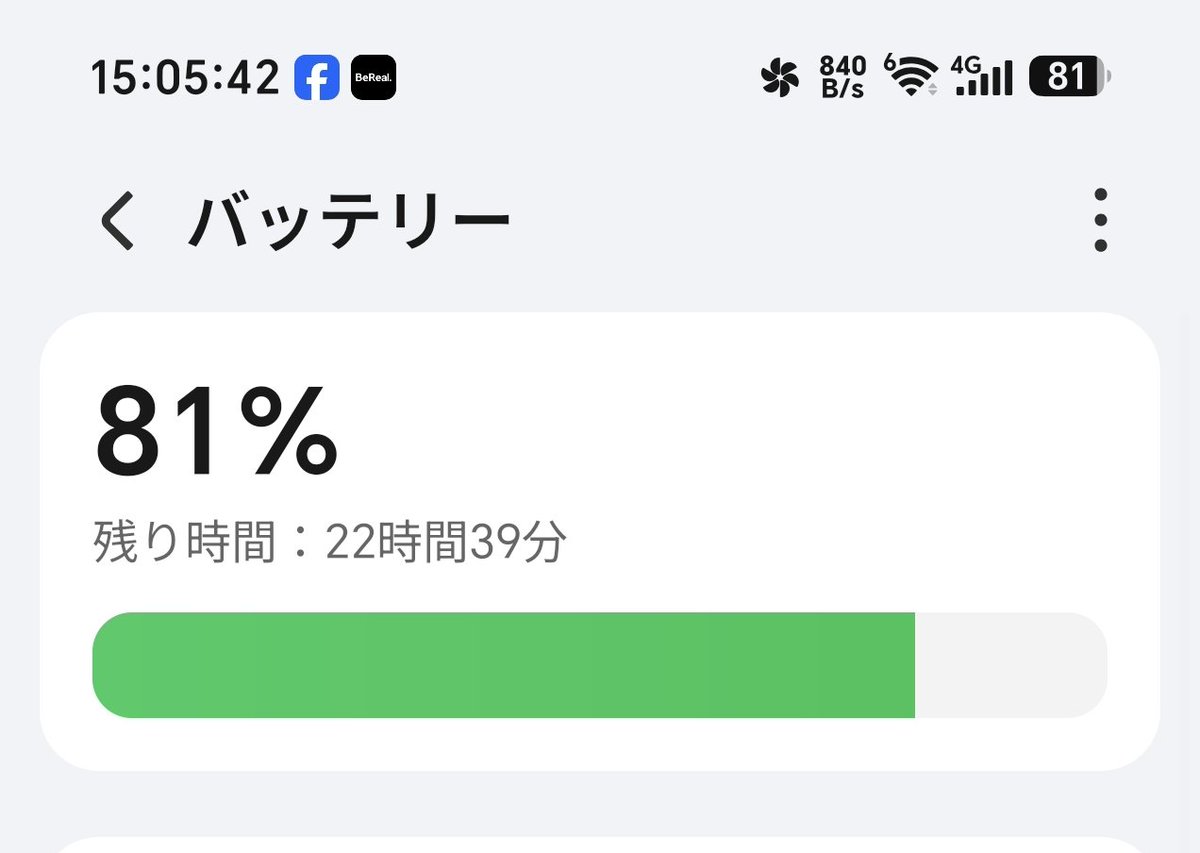Tap the Facebook notification icon
This screenshot has height=853, width=1200.
point(317,78)
